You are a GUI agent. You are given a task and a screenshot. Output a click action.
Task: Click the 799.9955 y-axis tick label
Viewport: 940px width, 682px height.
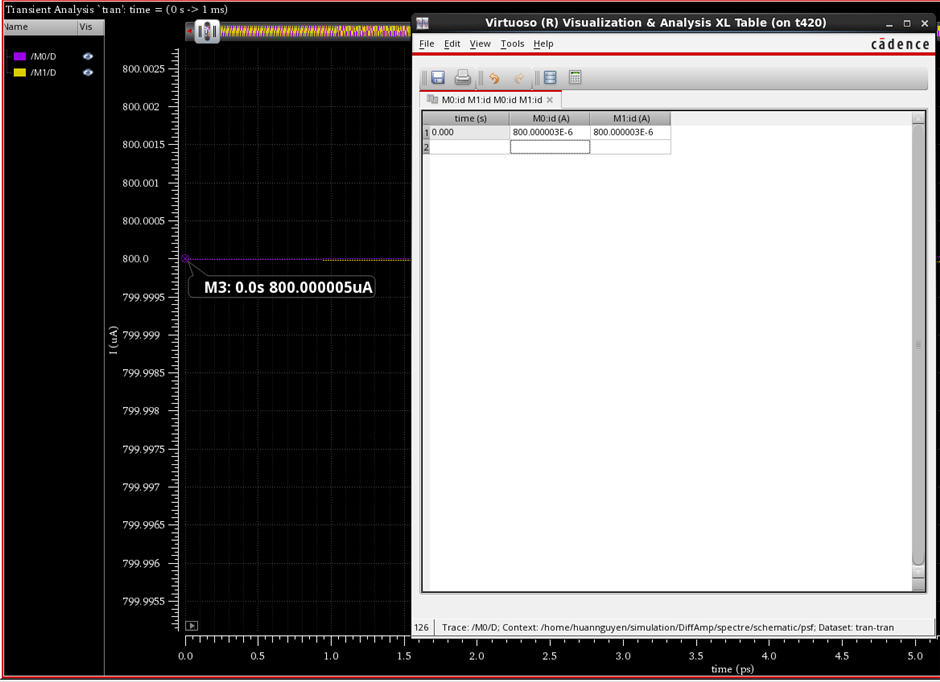143,601
